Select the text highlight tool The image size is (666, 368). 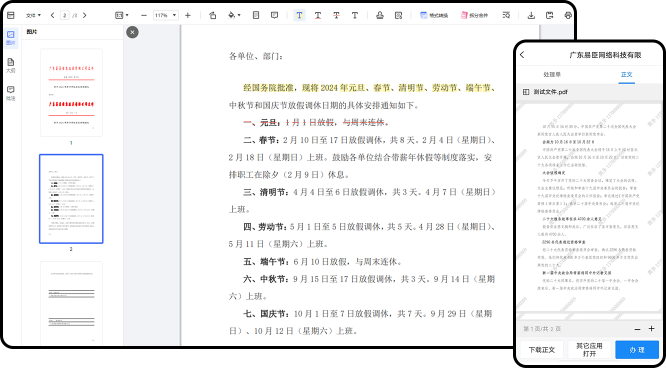click(299, 15)
